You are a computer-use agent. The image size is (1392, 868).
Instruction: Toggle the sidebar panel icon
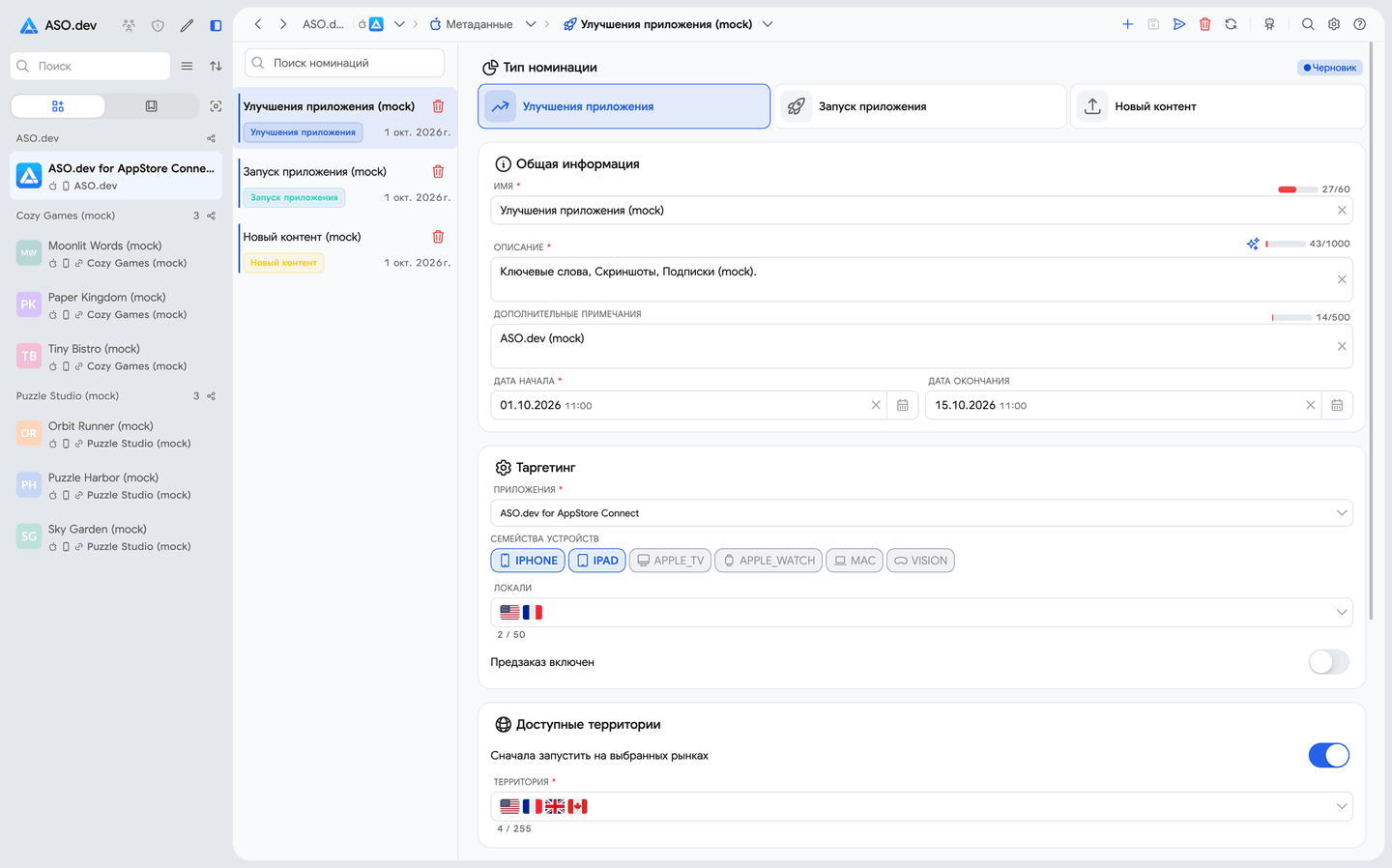(216, 25)
